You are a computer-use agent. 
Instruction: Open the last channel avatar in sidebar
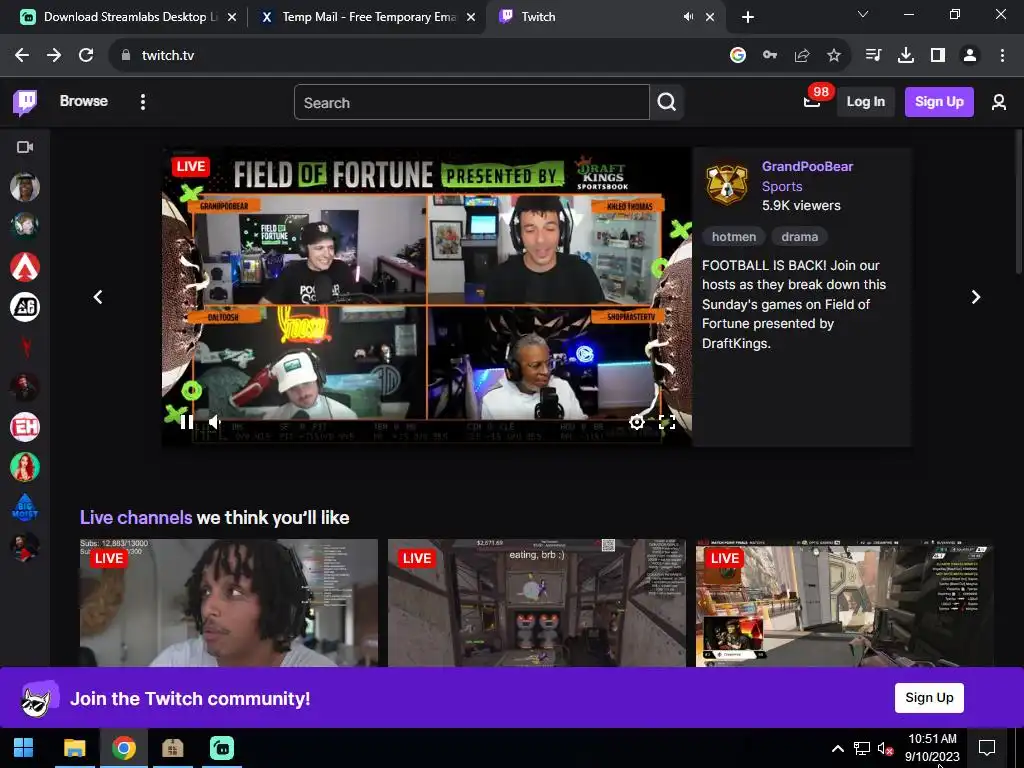click(x=25, y=547)
